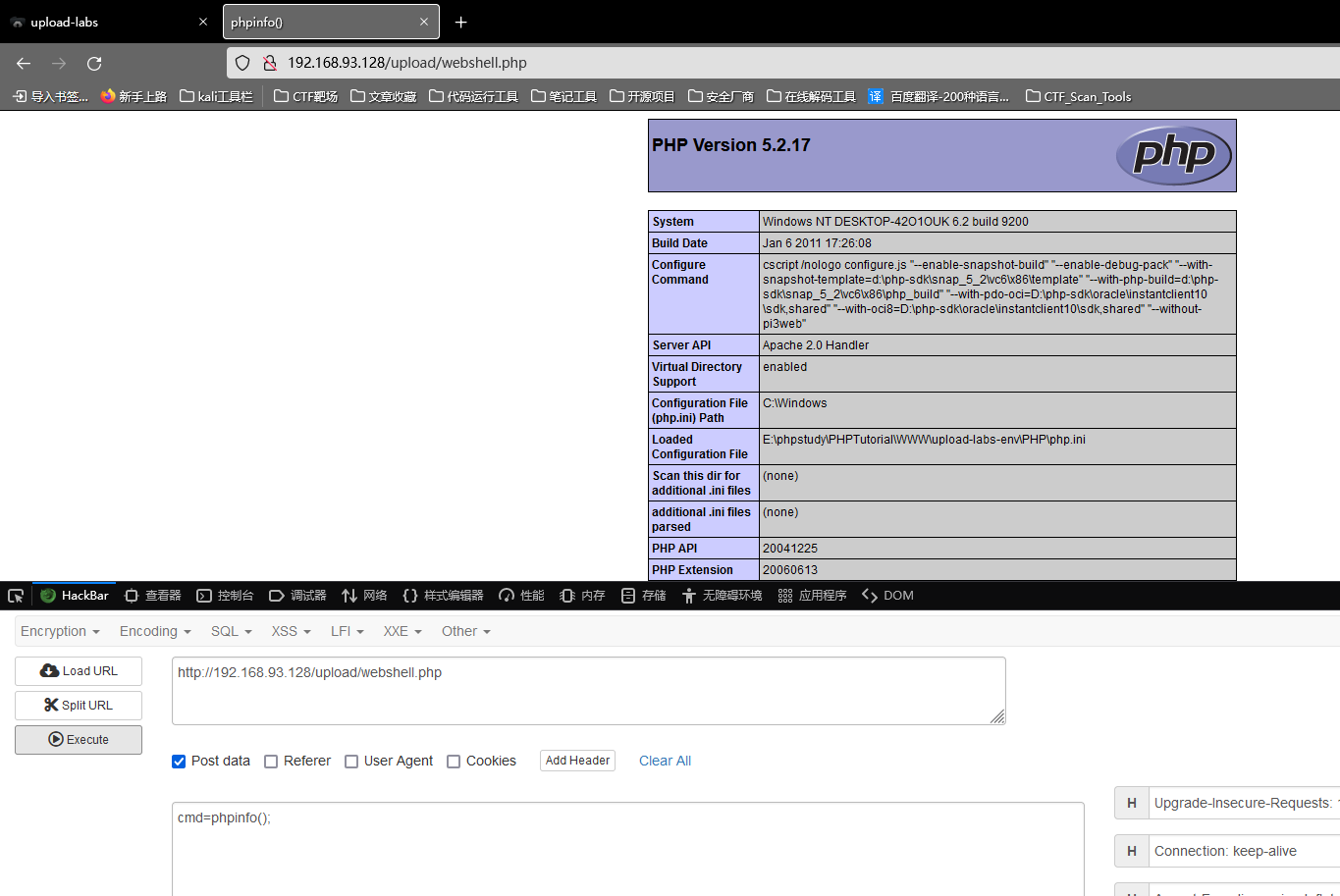Click the Connection: keep-alive header field
The width and height of the screenshot is (1340, 896).
1245,851
